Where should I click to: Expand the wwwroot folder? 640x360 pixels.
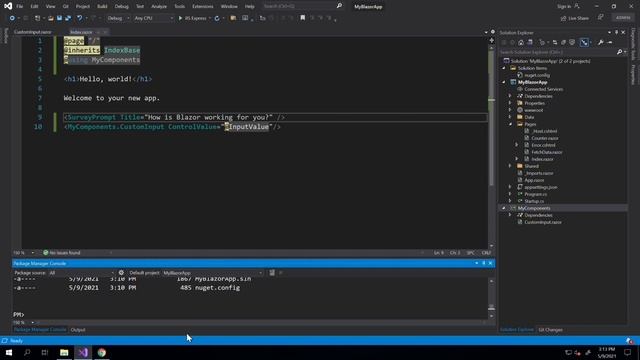point(510,110)
